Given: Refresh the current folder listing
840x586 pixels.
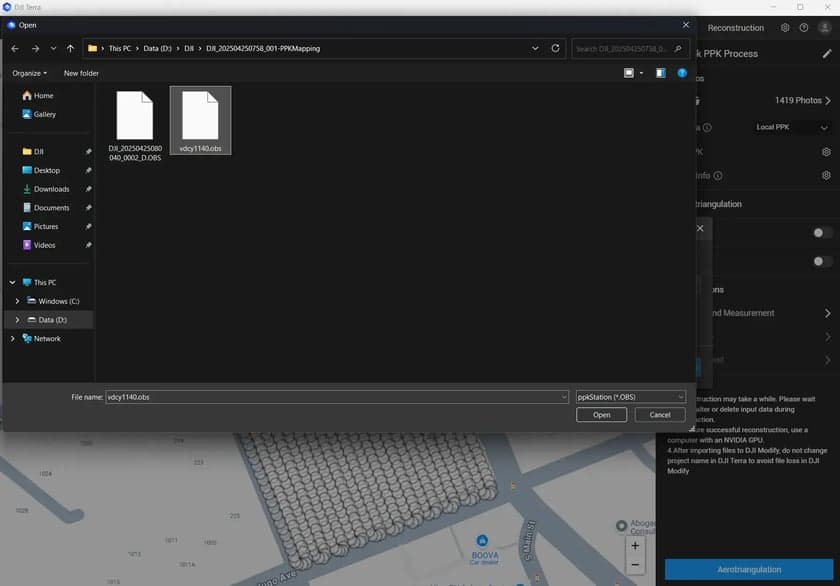Looking at the screenshot, I should tap(555, 48).
